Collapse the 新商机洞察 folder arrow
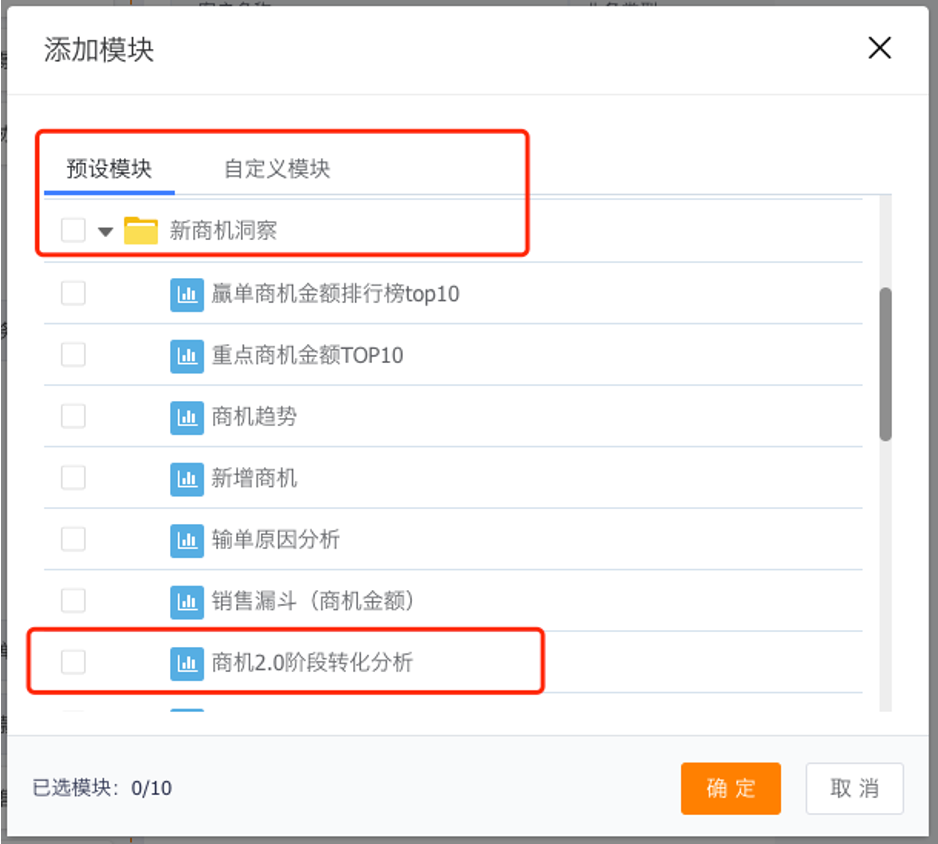 pos(105,232)
